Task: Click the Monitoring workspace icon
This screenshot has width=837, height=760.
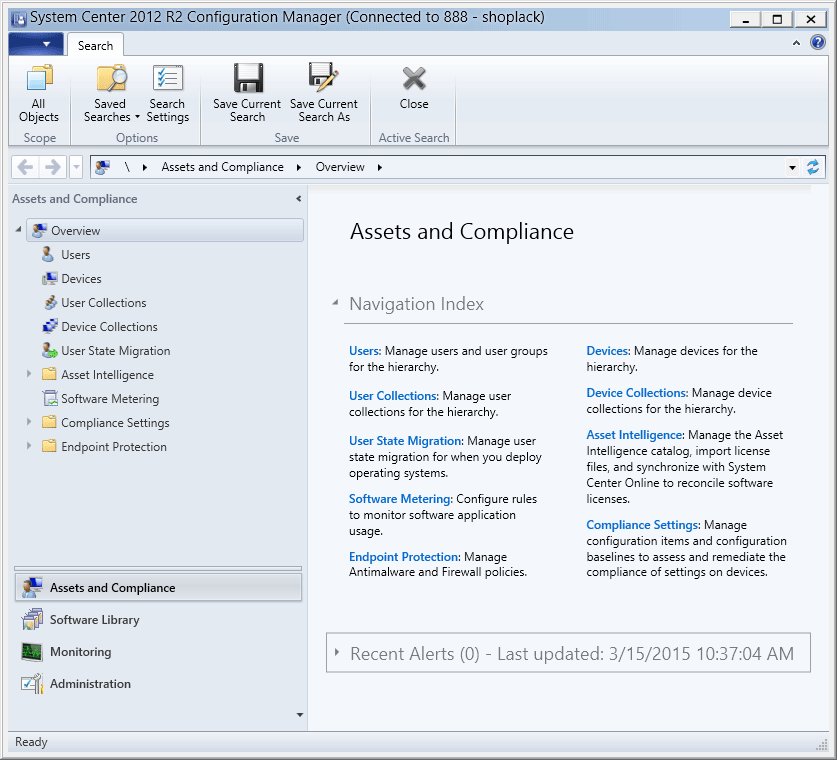Action: tap(31, 652)
